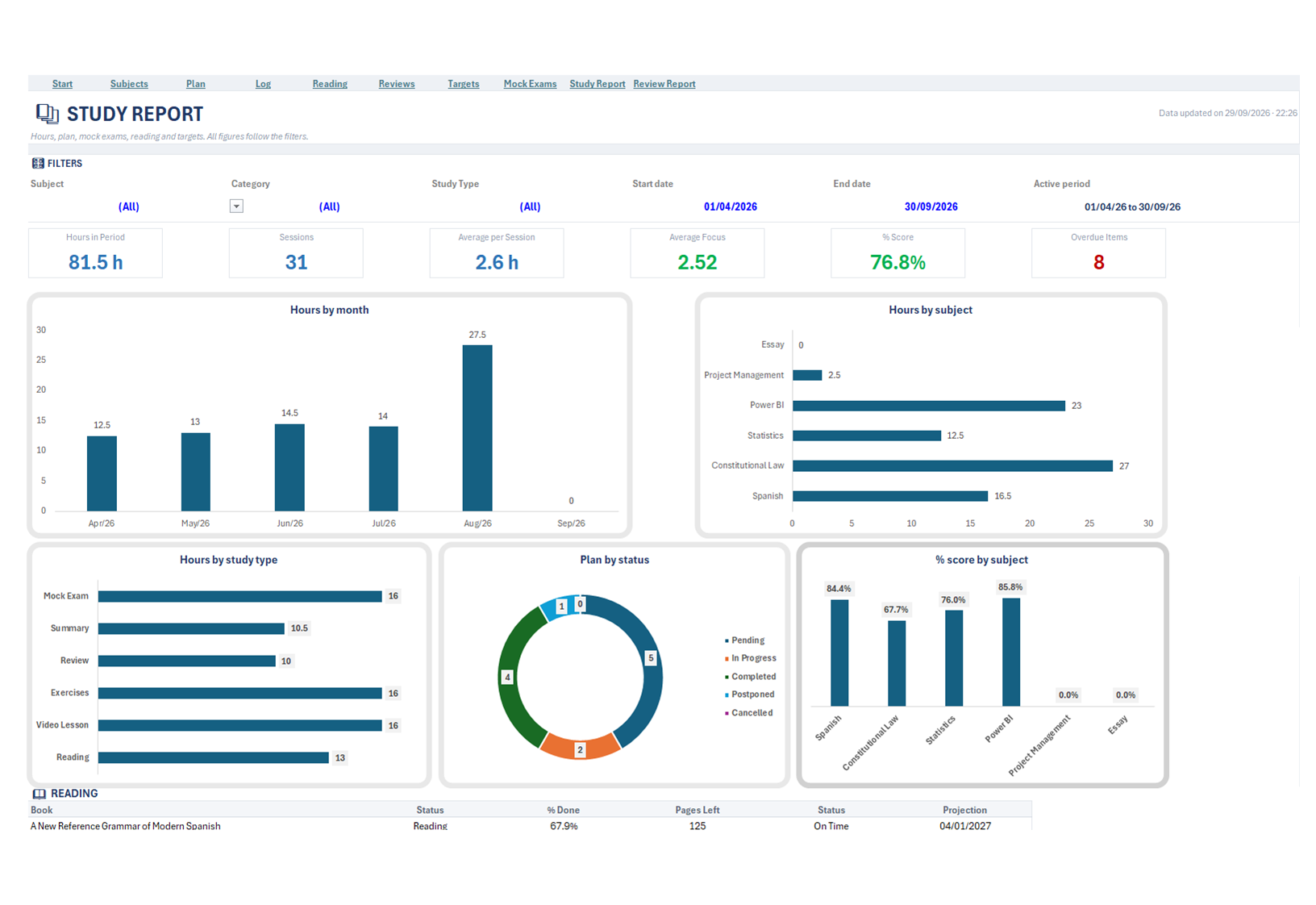Open the Review Report navigation link

(x=664, y=84)
